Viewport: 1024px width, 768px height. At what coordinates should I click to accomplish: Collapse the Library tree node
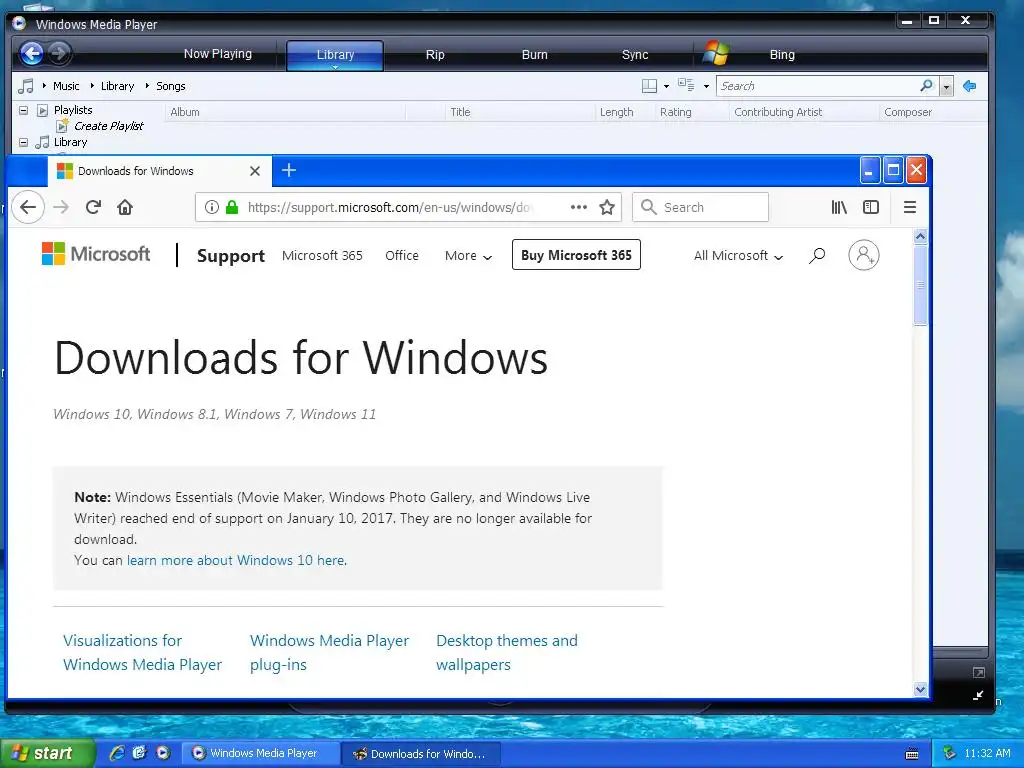[24, 142]
